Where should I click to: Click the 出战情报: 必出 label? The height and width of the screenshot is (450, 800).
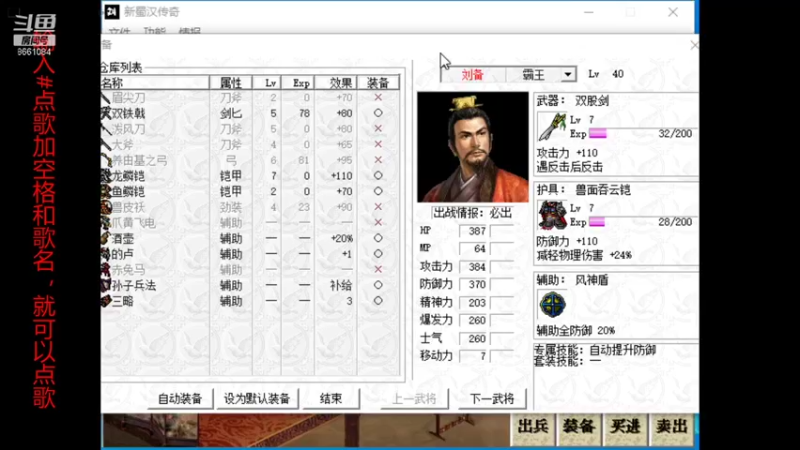coord(472,213)
